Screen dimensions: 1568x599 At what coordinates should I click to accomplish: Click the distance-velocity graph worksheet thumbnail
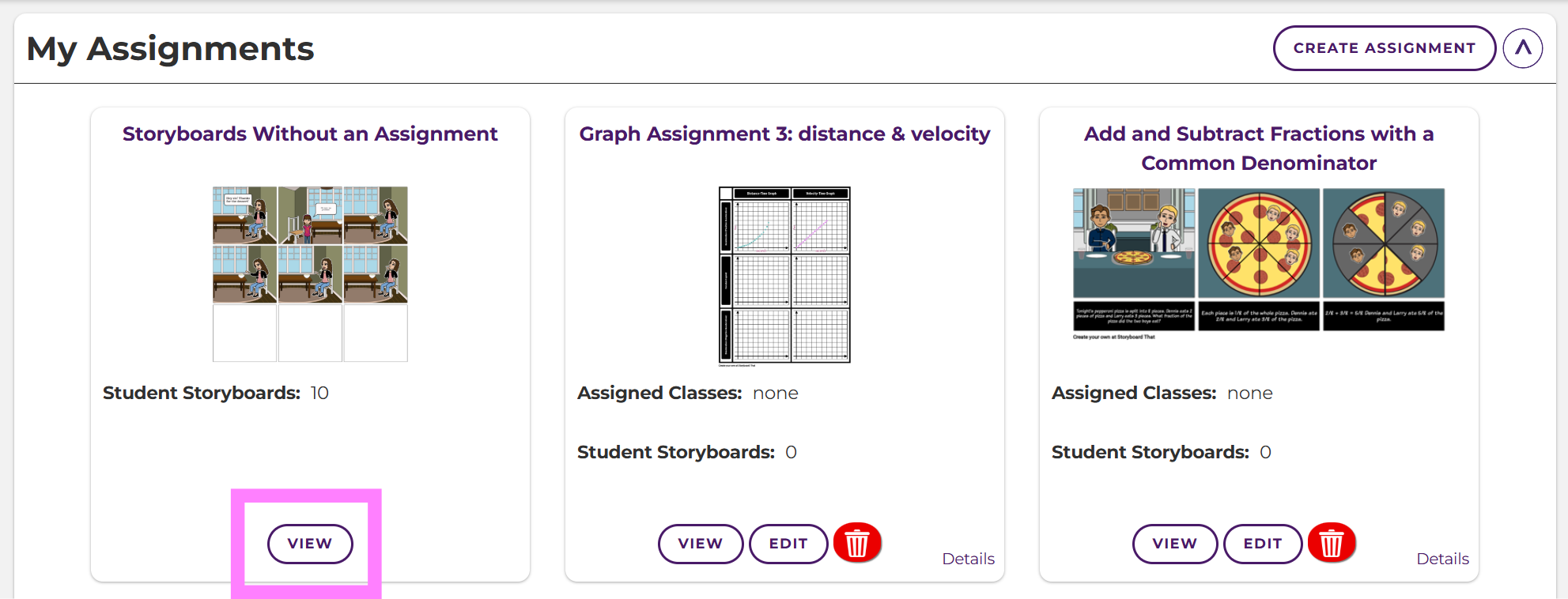(784, 275)
